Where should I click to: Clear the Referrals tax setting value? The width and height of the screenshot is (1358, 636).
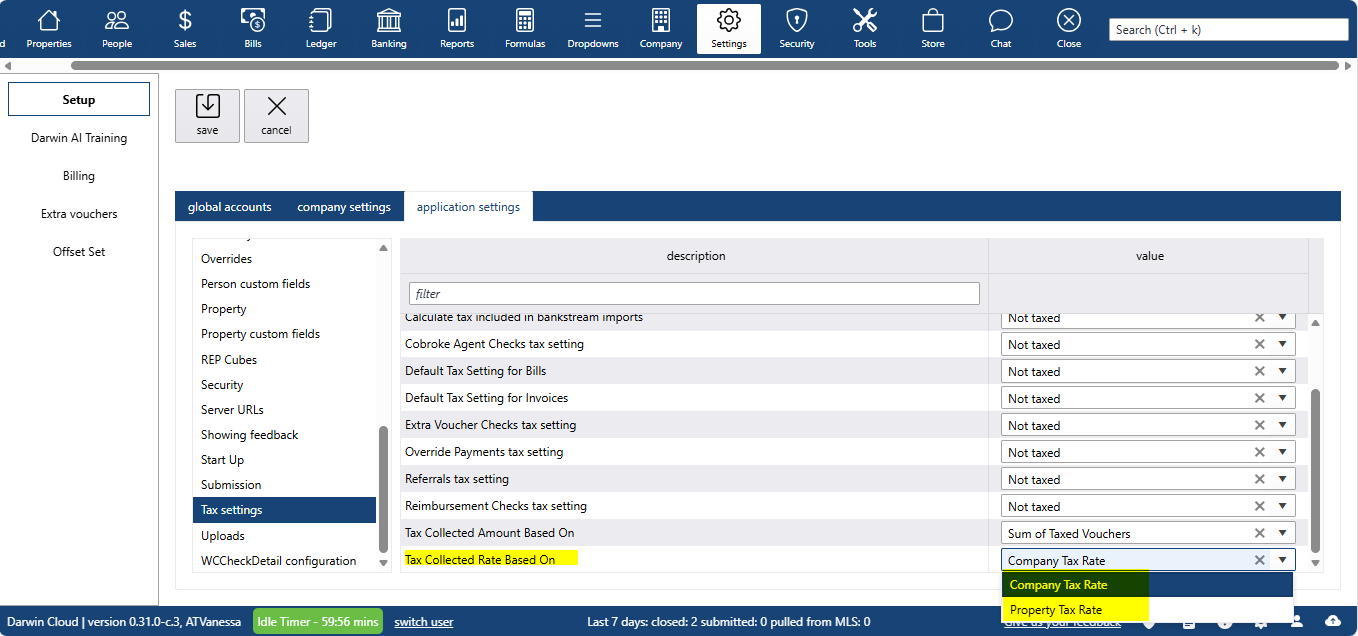pyautogui.click(x=1260, y=479)
